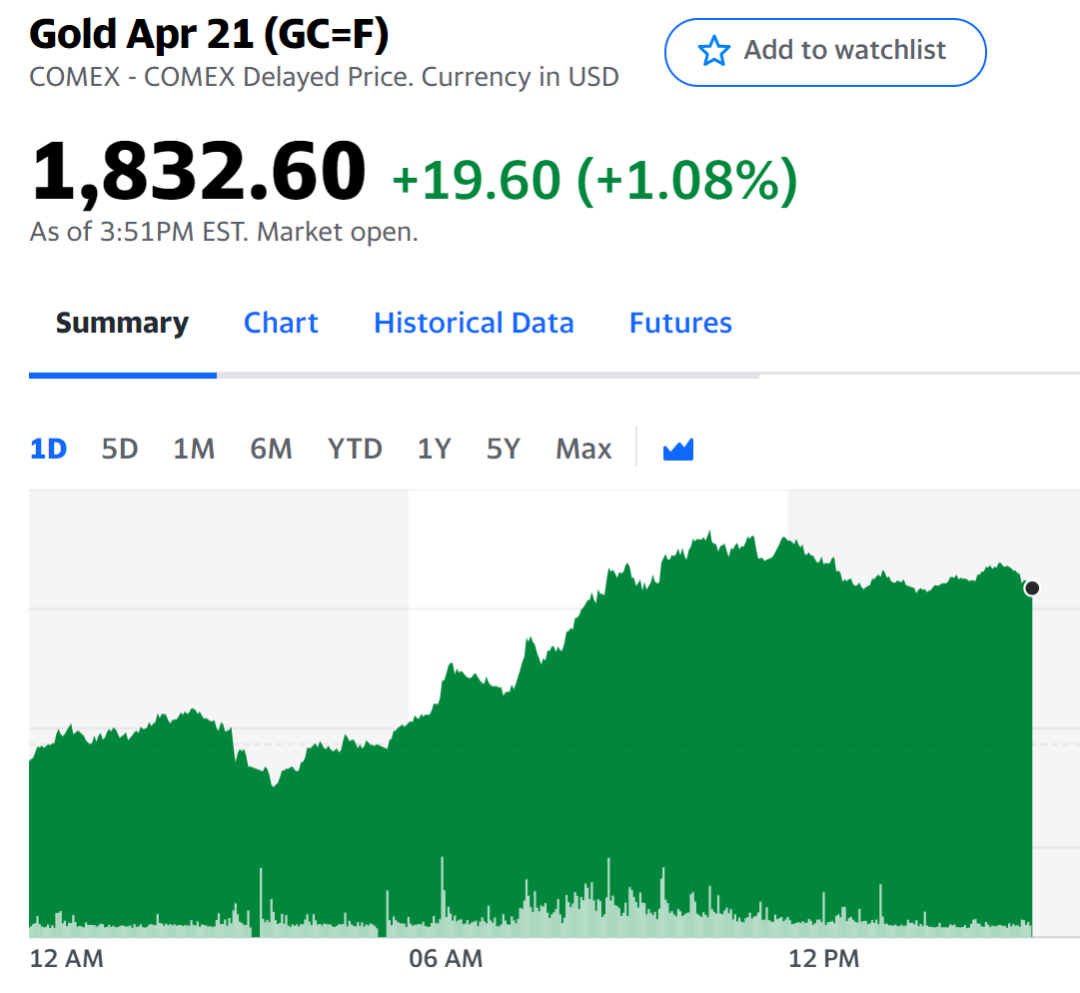Screen dimensions: 1080x993
Task: Click the 06 AM time axis label
Action: pos(446,959)
